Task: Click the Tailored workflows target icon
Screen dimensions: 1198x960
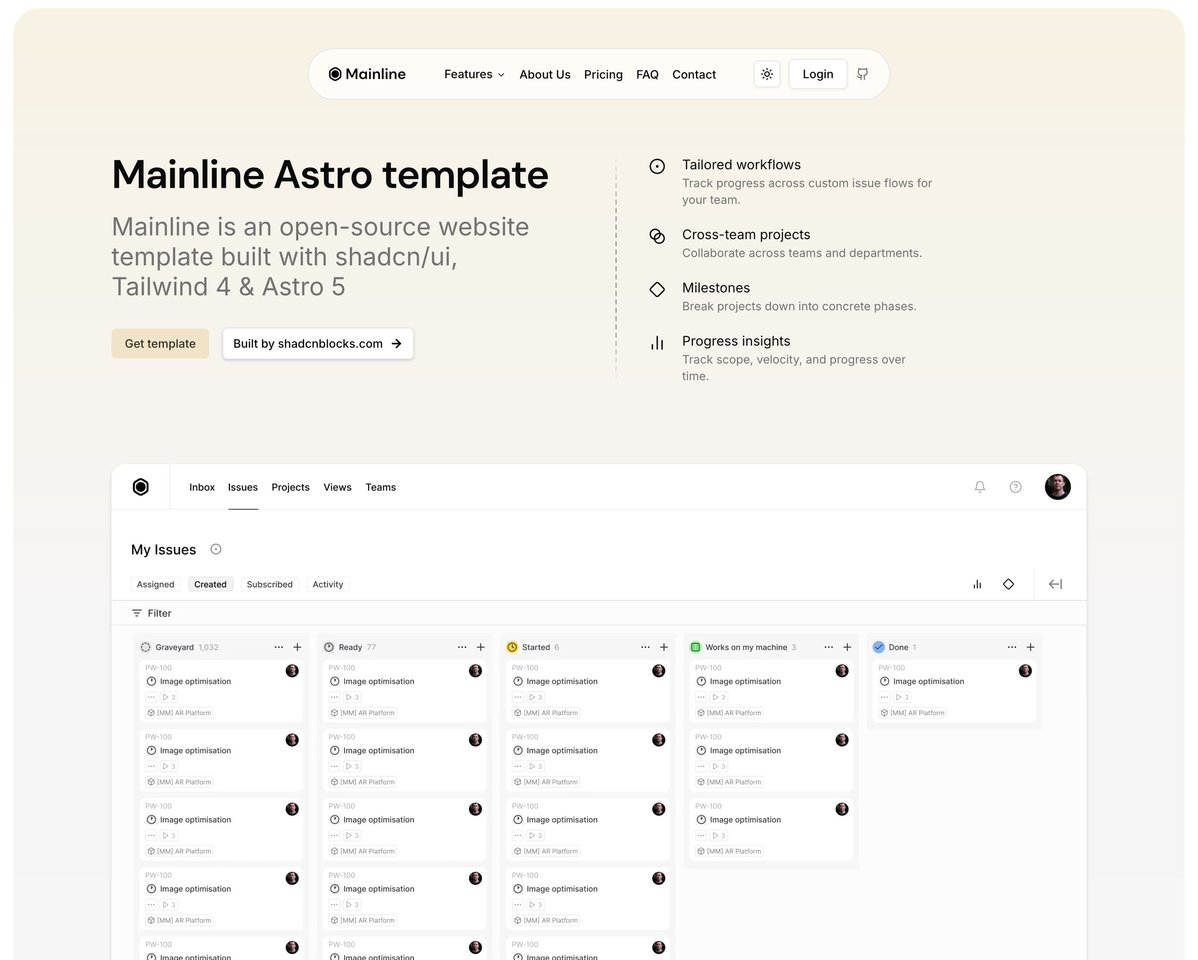Action: (x=657, y=166)
